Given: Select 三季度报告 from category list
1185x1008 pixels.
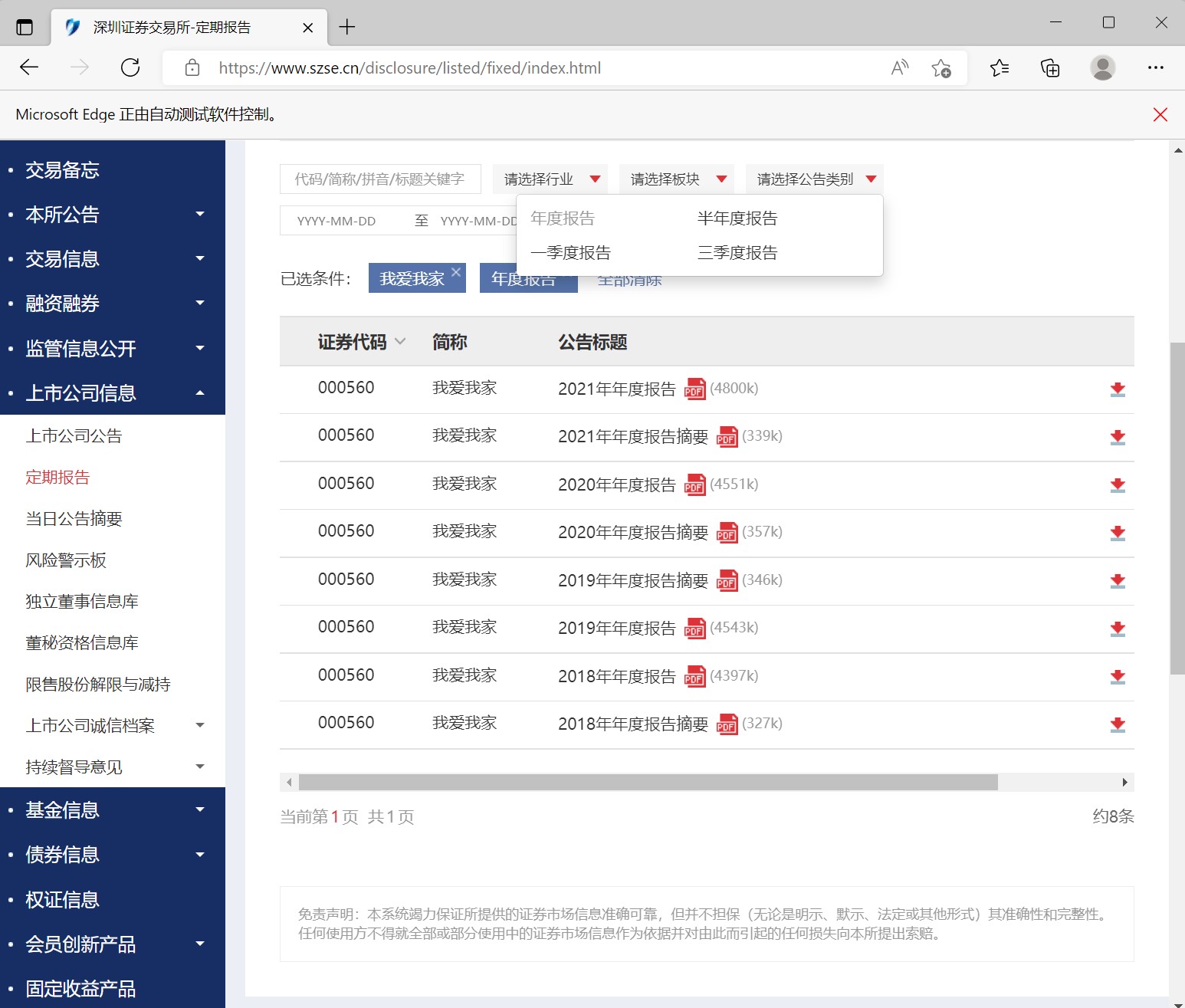Looking at the screenshot, I should tap(737, 253).
